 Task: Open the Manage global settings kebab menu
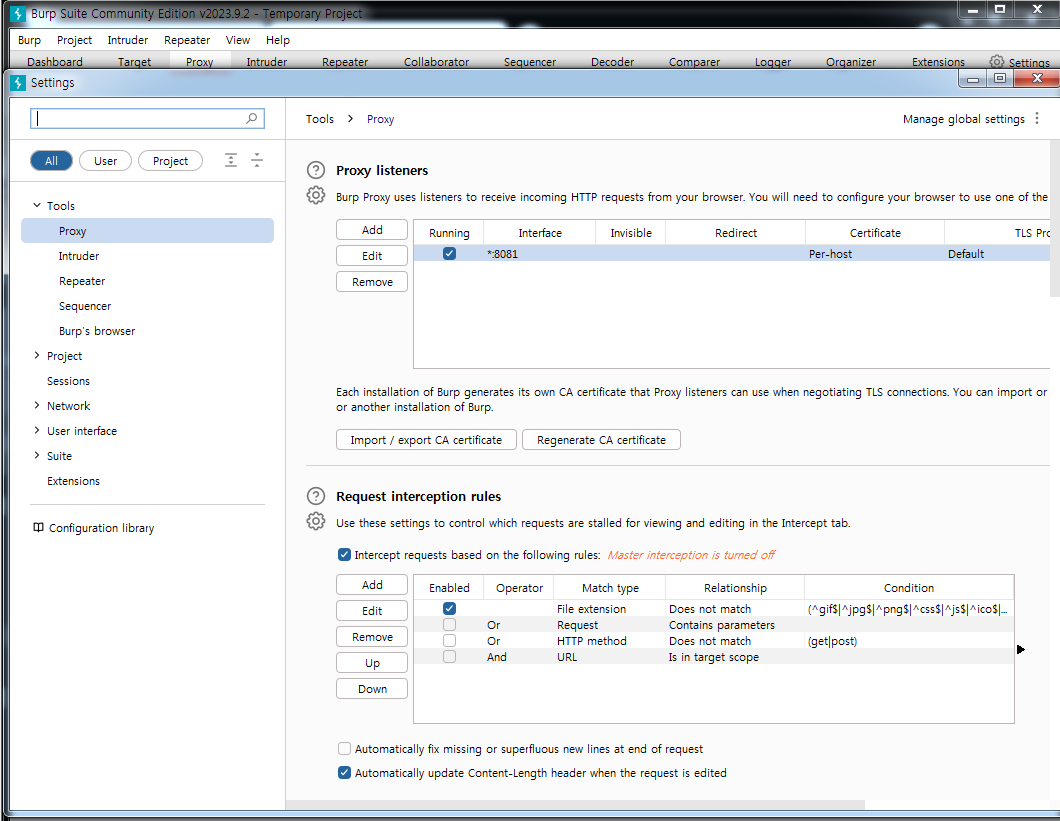point(1037,118)
